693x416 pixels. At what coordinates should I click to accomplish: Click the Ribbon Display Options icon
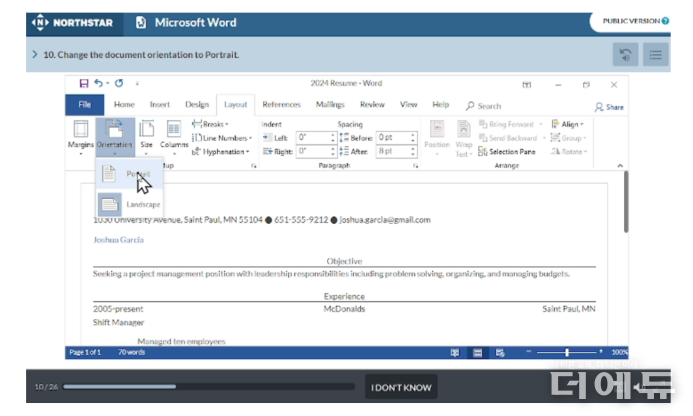pyautogui.click(x=526, y=85)
